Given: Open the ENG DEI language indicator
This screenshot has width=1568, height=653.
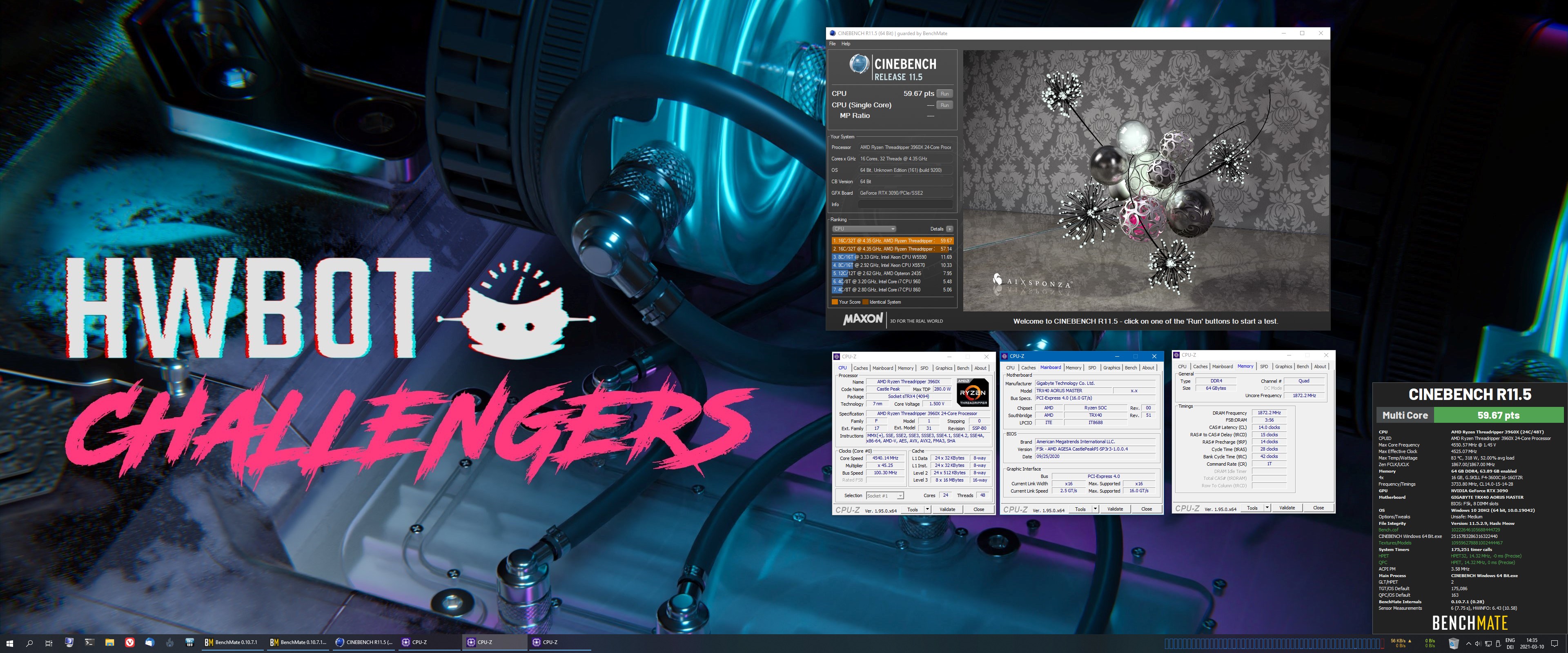Looking at the screenshot, I should coord(1510,643).
